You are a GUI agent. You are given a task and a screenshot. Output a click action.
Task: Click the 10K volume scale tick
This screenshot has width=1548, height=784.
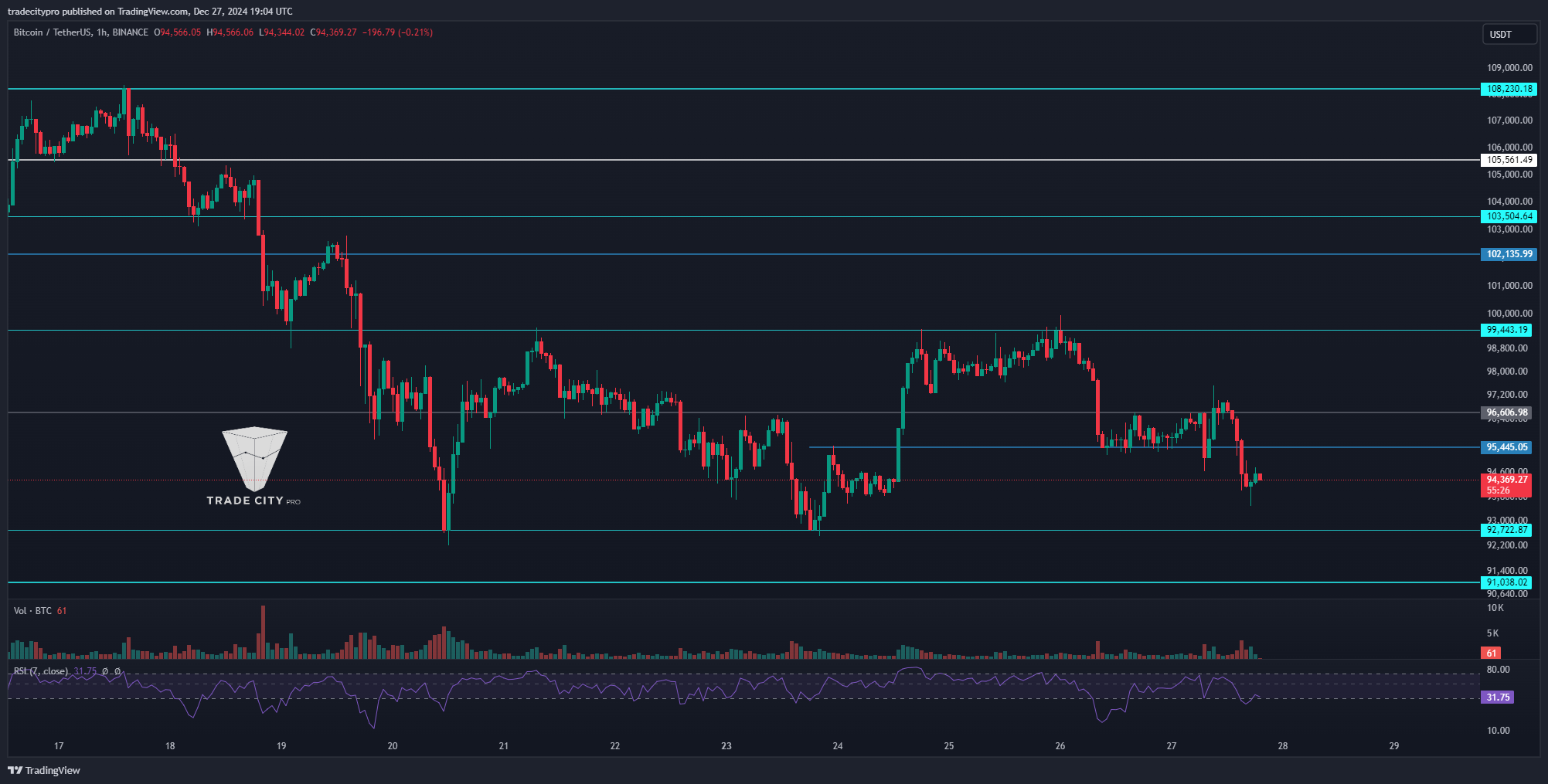coord(1495,608)
